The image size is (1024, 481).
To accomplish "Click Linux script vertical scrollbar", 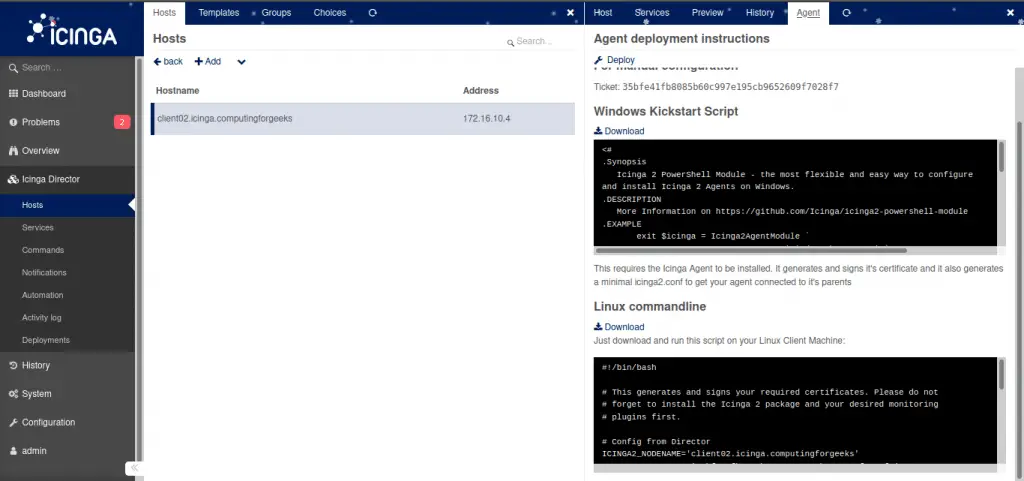I will coord(1001,375).
